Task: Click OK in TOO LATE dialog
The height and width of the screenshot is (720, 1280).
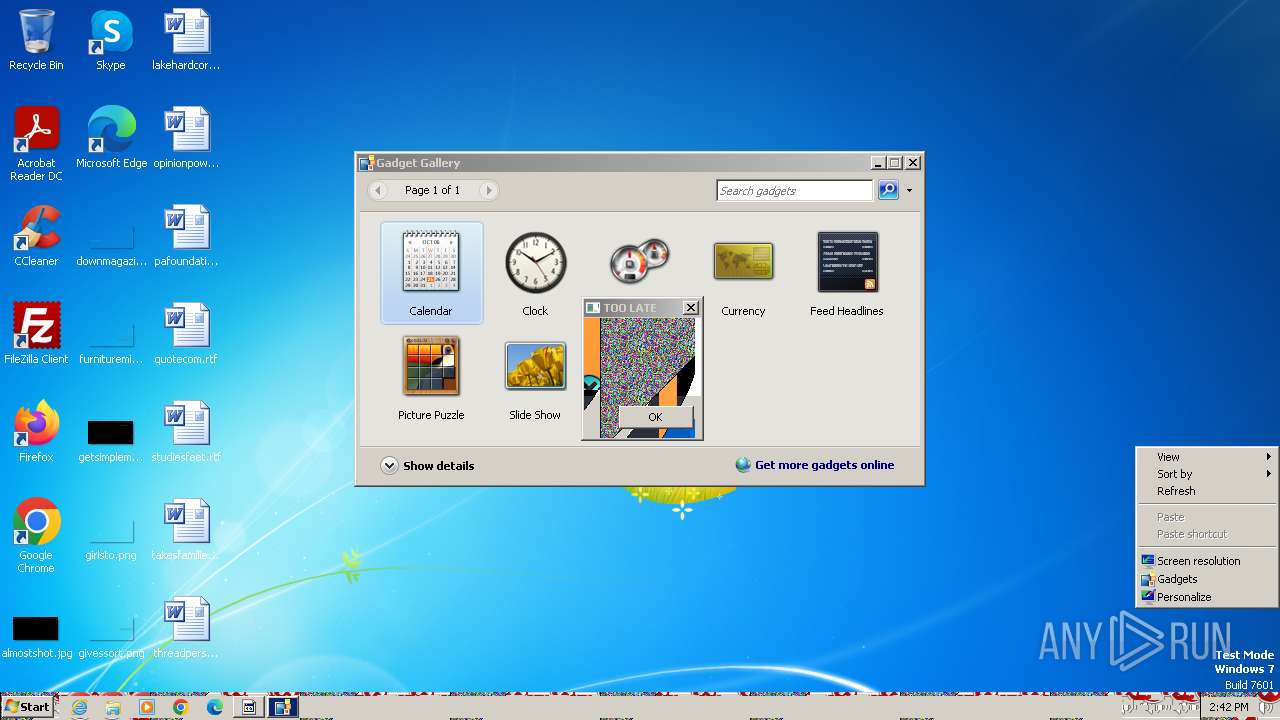Action: pos(655,417)
